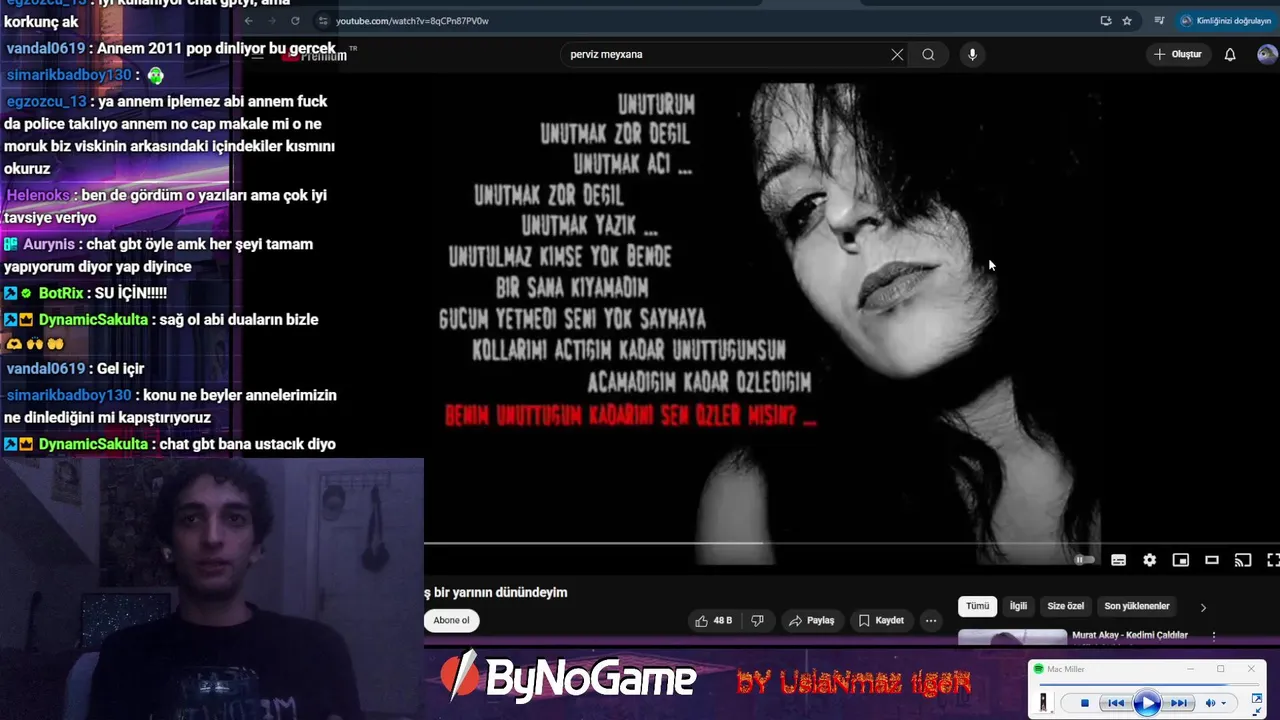
Task: Cast video with Play on TV icon
Action: coord(1243,560)
